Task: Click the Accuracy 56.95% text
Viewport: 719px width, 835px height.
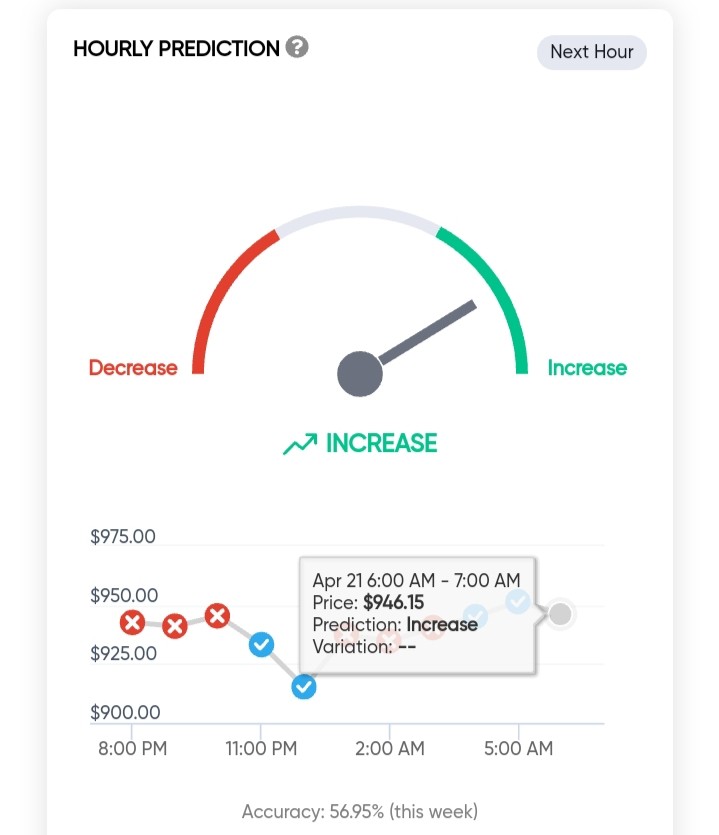Action: (360, 812)
